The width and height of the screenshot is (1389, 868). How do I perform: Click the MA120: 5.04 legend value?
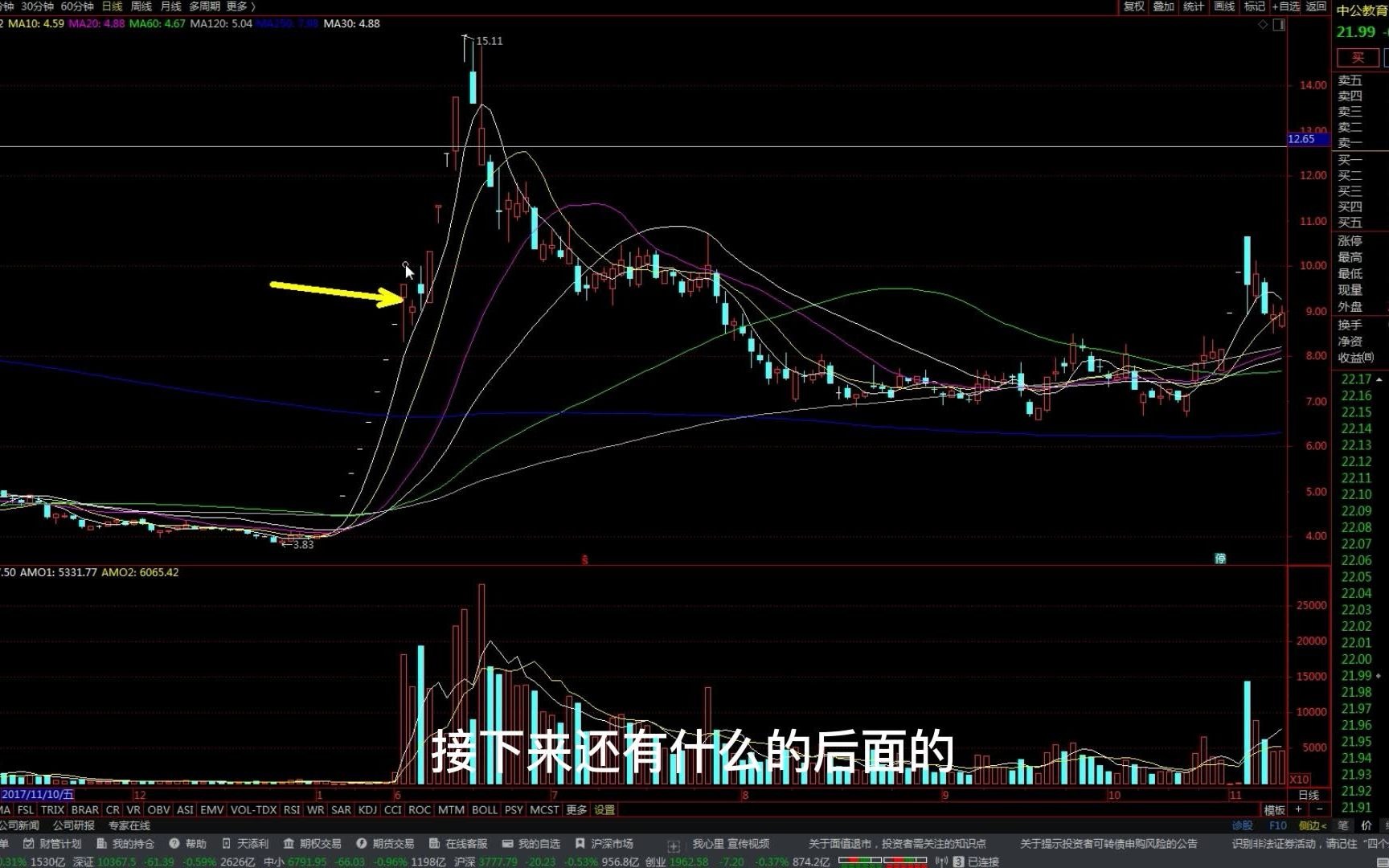(221, 23)
